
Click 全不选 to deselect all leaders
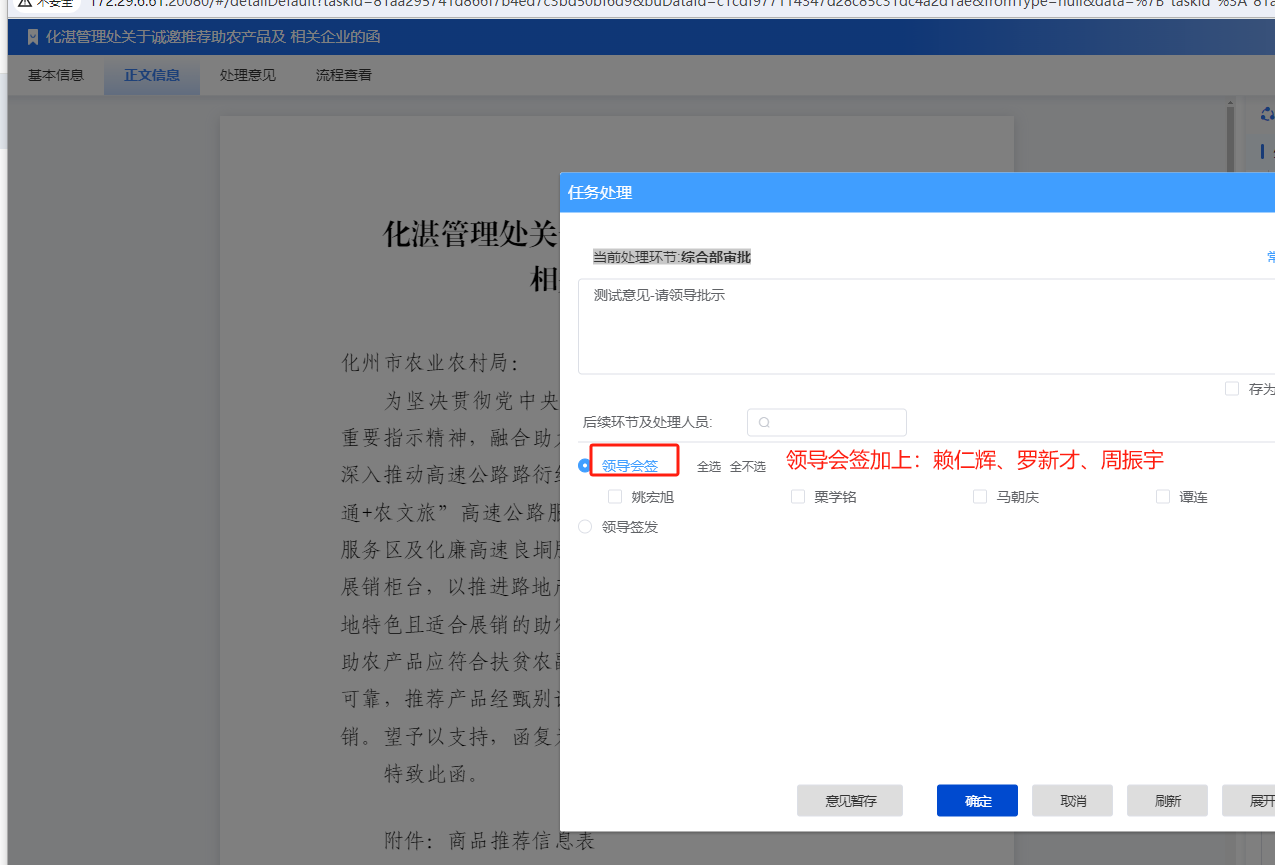point(748,467)
